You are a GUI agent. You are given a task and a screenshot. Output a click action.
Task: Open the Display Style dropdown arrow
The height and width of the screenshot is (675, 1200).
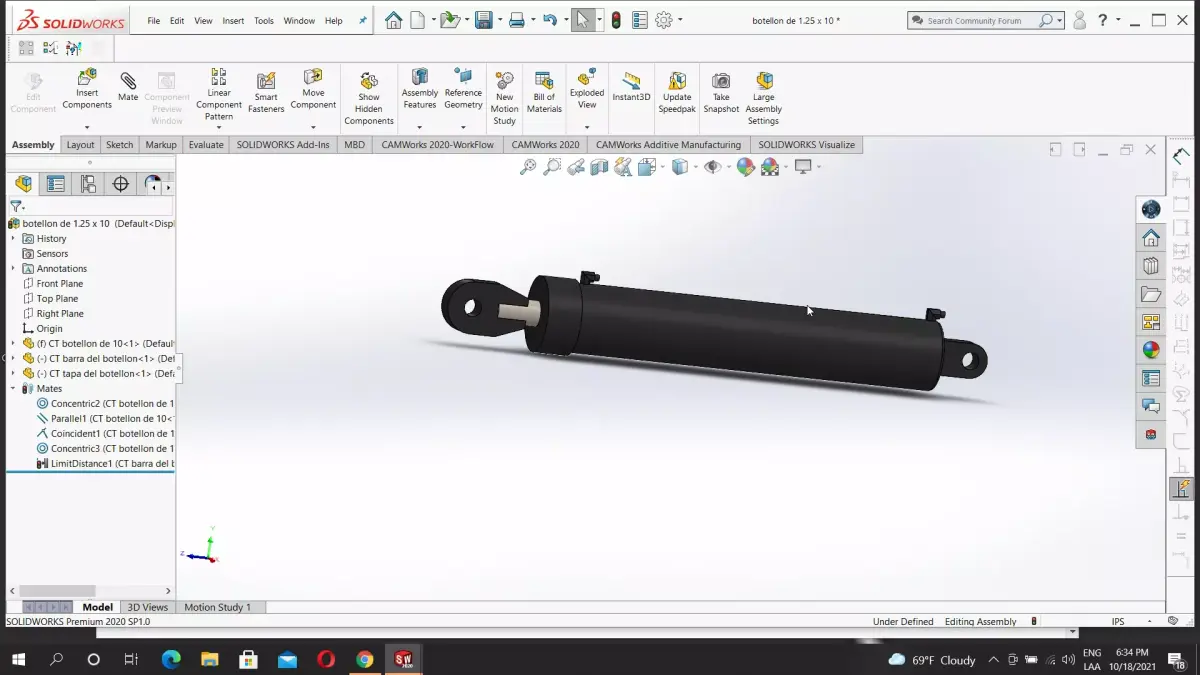696,167
